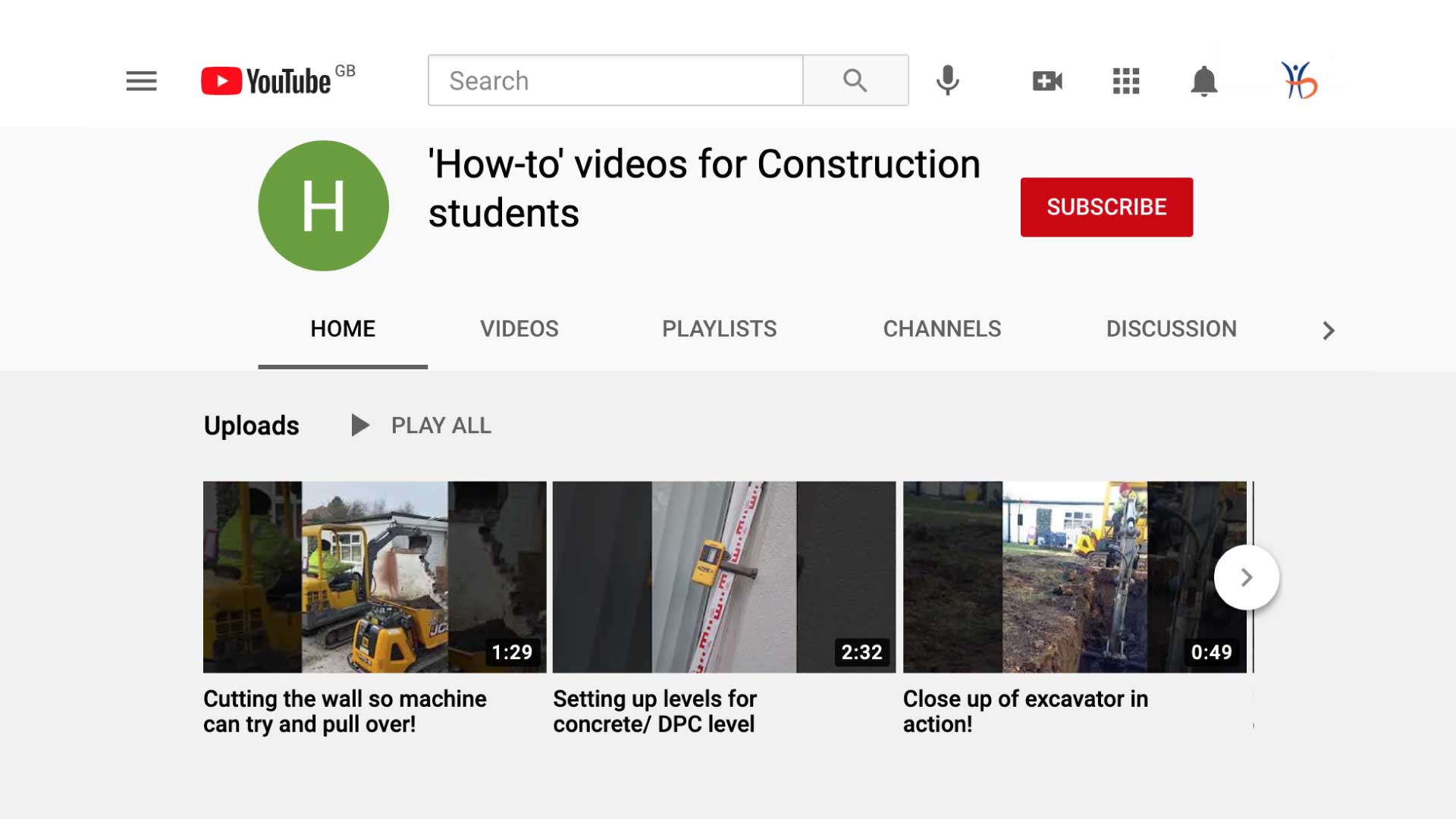Play all uploads
The image size is (1456, 819).
(423, 425)
